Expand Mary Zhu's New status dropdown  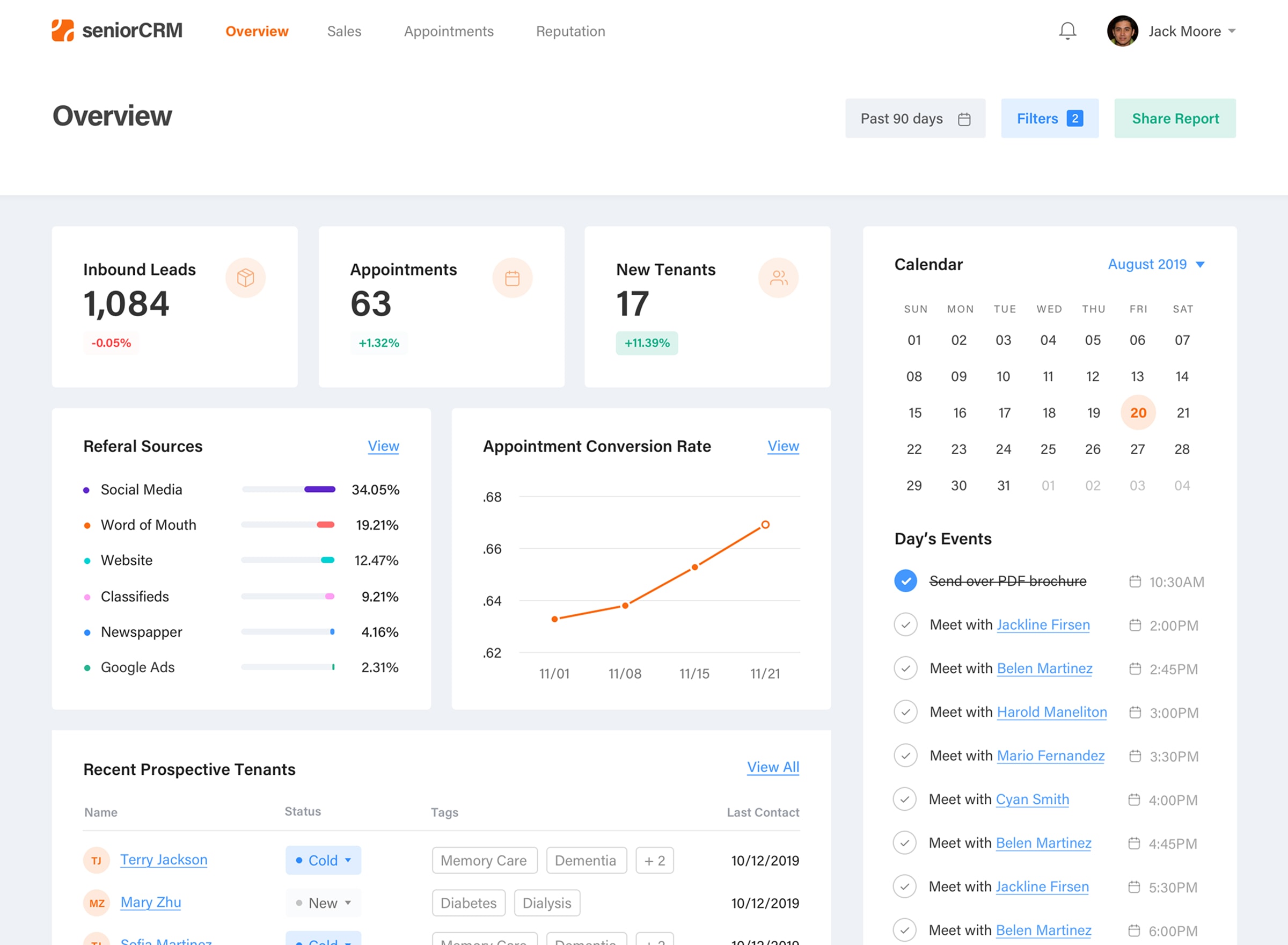(323, 903)
